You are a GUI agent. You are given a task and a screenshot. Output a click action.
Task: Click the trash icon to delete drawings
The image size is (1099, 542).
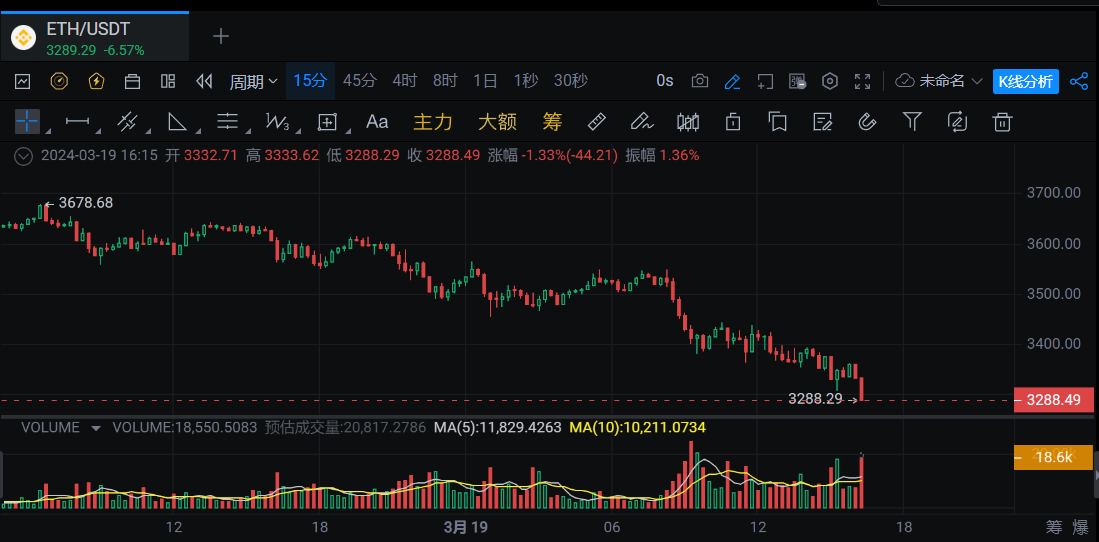point(1001,122)
